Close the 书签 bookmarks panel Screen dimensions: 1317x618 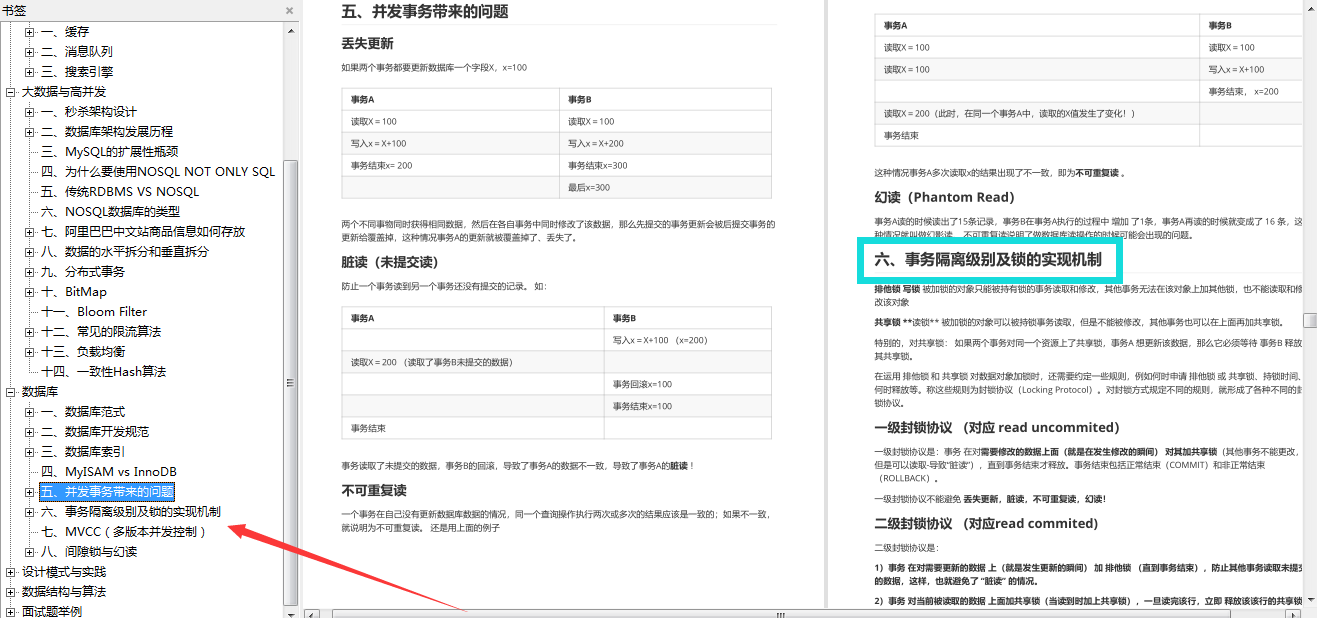coord(289,10)
